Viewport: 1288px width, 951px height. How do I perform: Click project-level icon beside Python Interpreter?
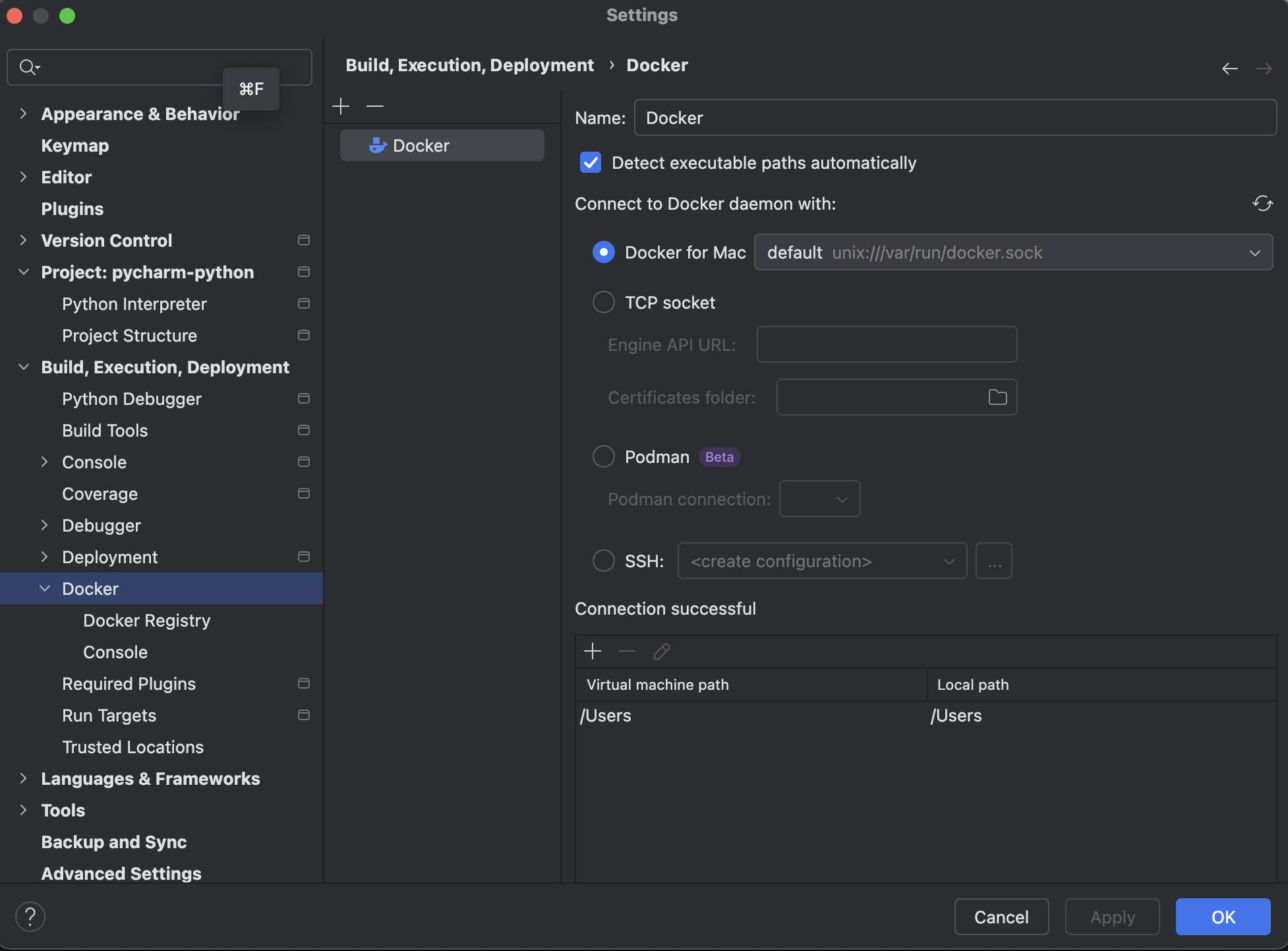coord(304,303)
